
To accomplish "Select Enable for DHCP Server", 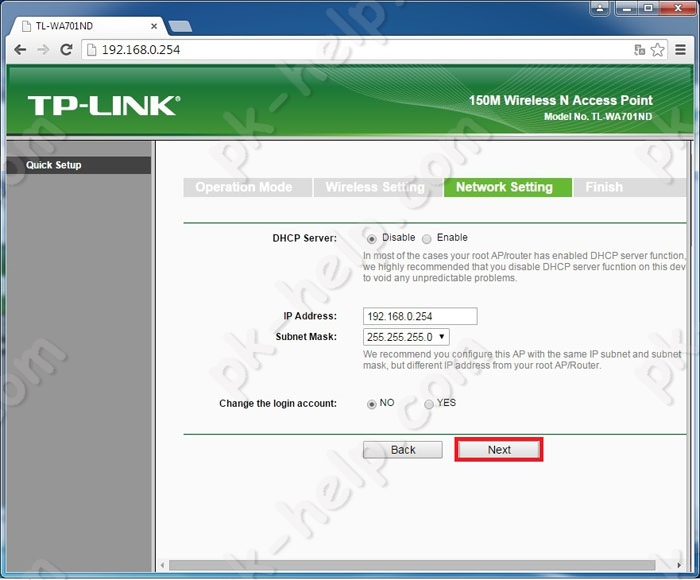I will pyautogui.click(x=427, y=239).
